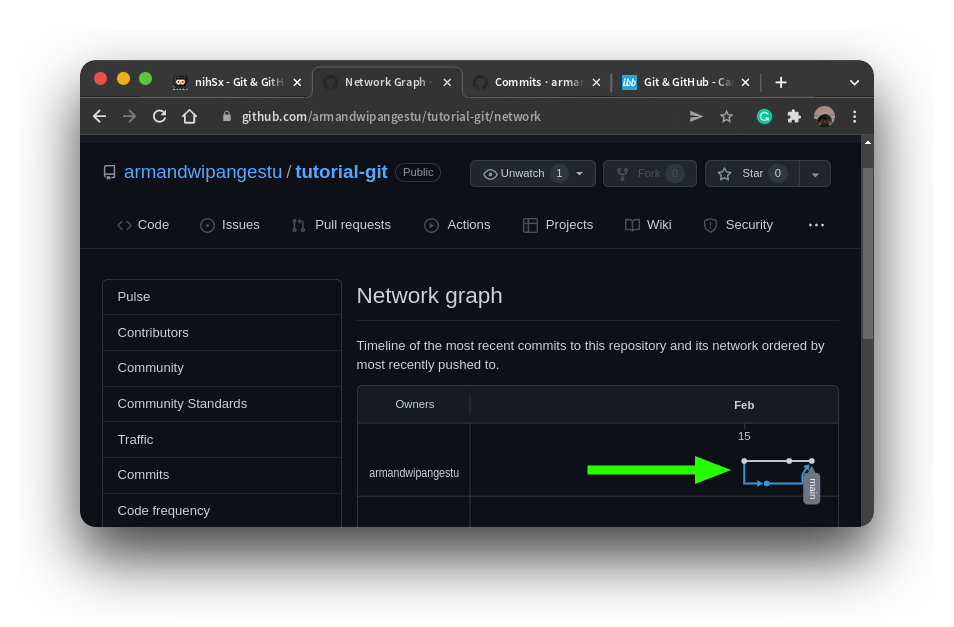Click the main branch label on graph
This screenshot has height=627, width=954.
coord(812,488)
